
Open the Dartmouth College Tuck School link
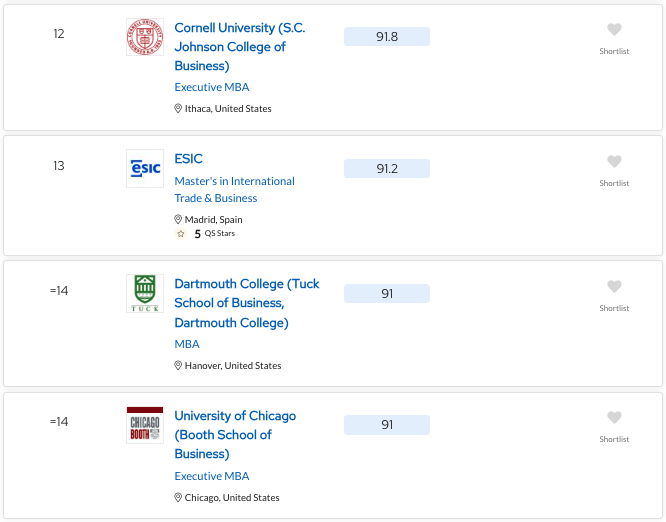247,303
